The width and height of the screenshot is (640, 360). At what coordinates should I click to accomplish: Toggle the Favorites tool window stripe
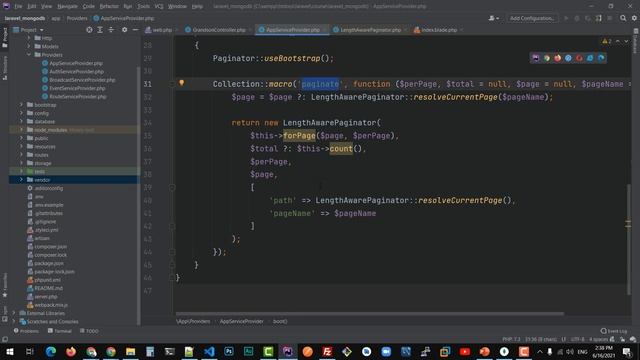(x=5, y=285)
